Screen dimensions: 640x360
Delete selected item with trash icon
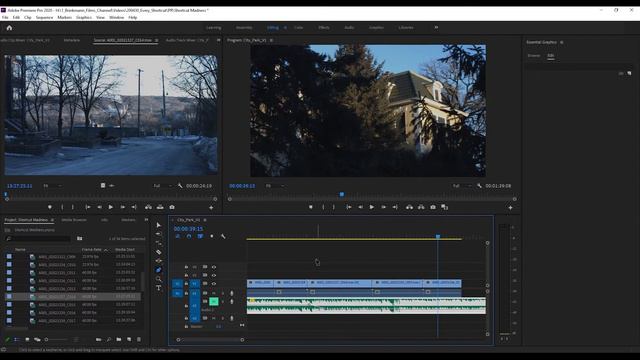[x=139, y=339]
